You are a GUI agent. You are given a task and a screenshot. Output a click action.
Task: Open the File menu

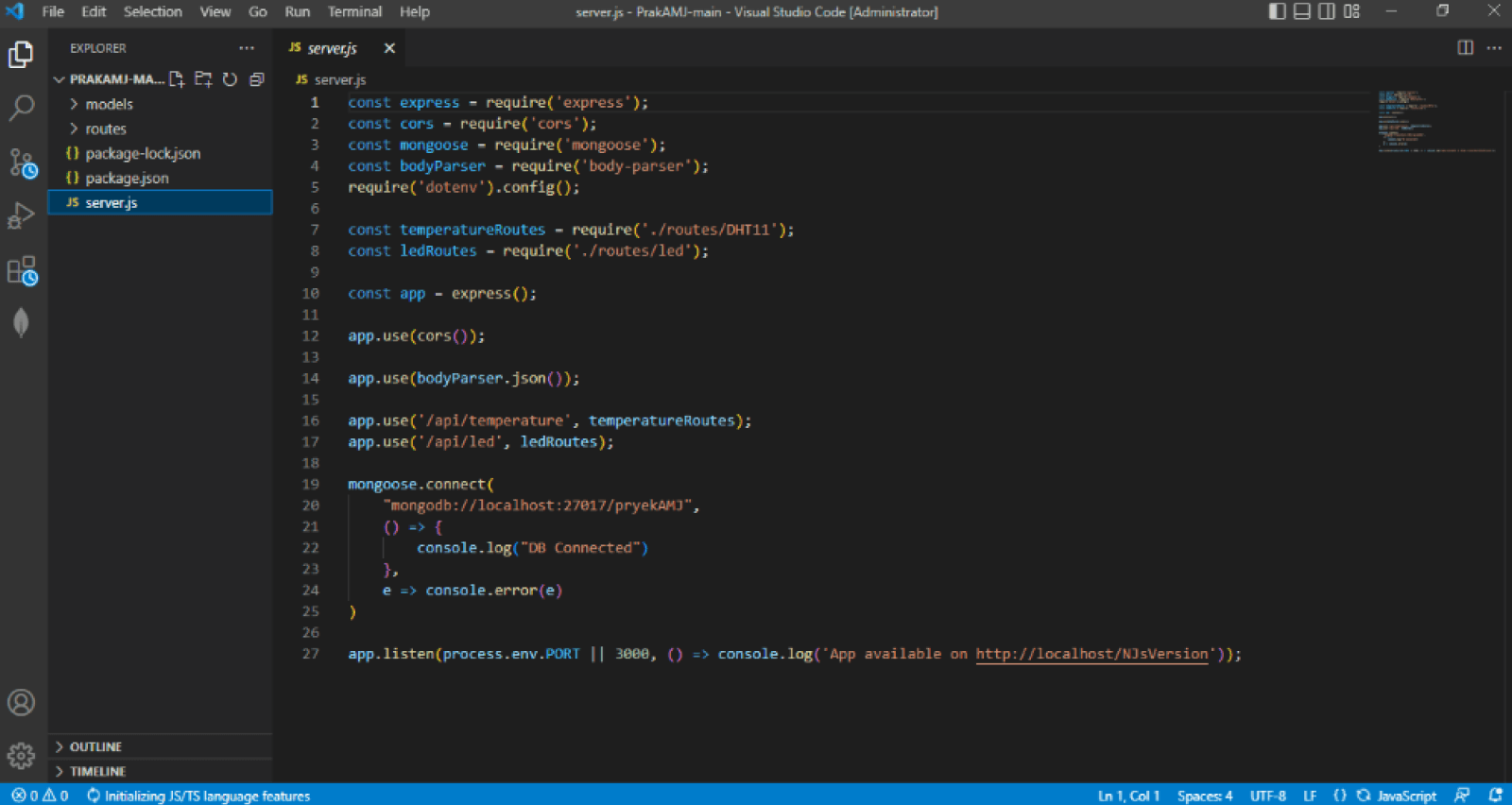click(x=53, y=11)
